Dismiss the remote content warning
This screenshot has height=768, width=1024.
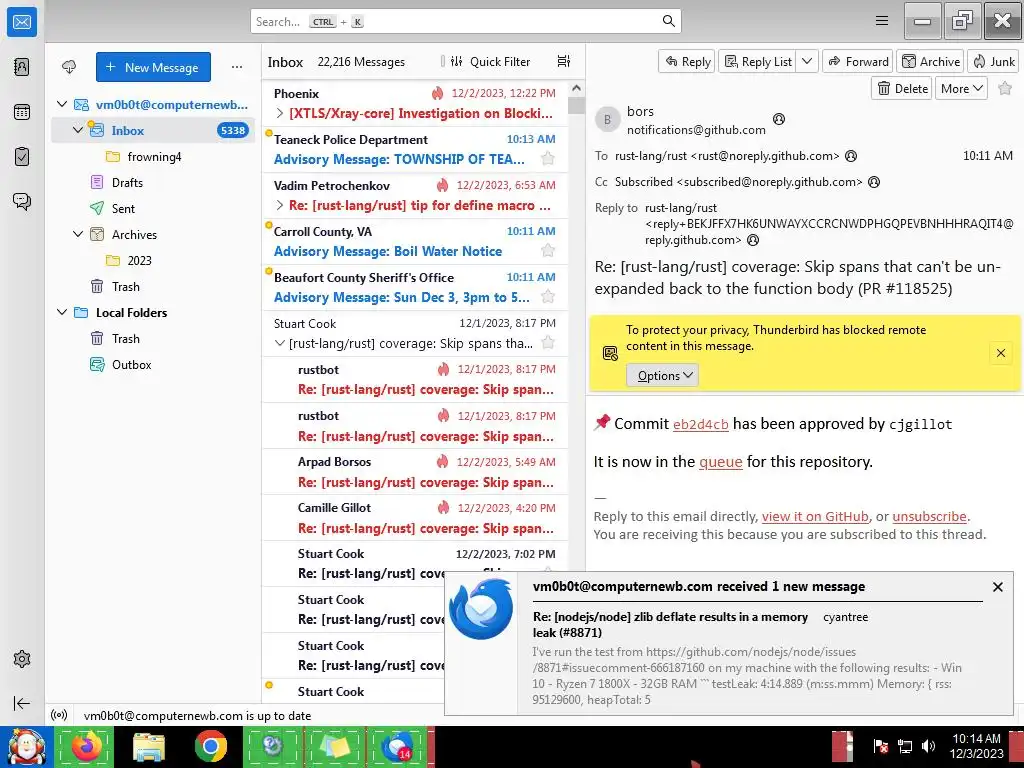click(1000, 353)
